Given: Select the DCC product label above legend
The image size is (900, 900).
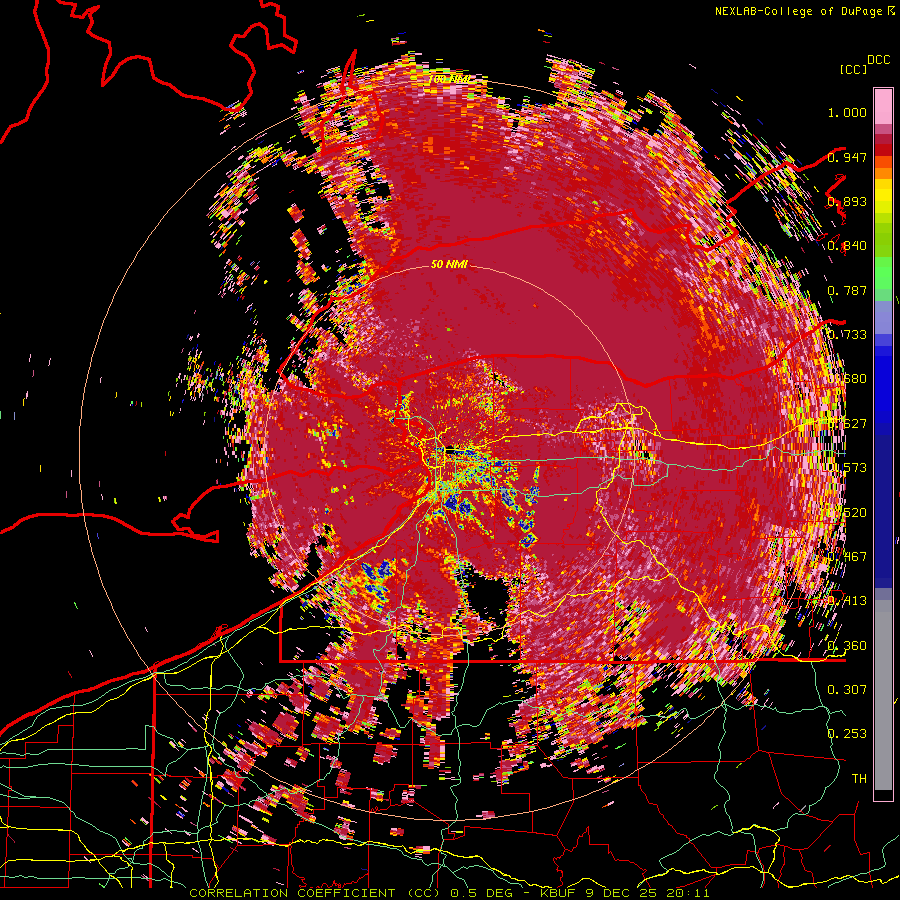Looking at the screenshot, I should [878, 60].
